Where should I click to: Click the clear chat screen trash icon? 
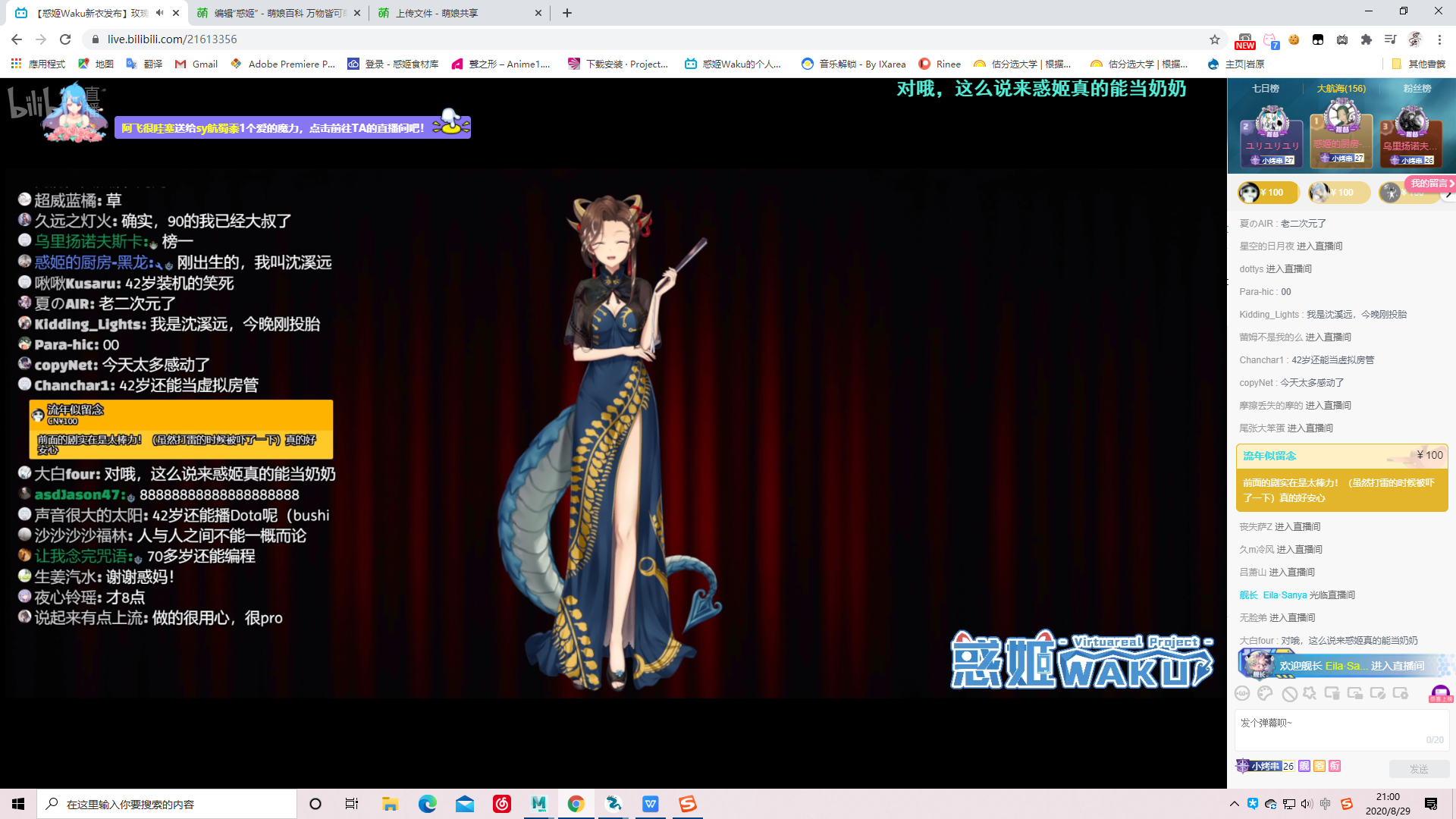pyautogui.click(x=1332, y=693)
